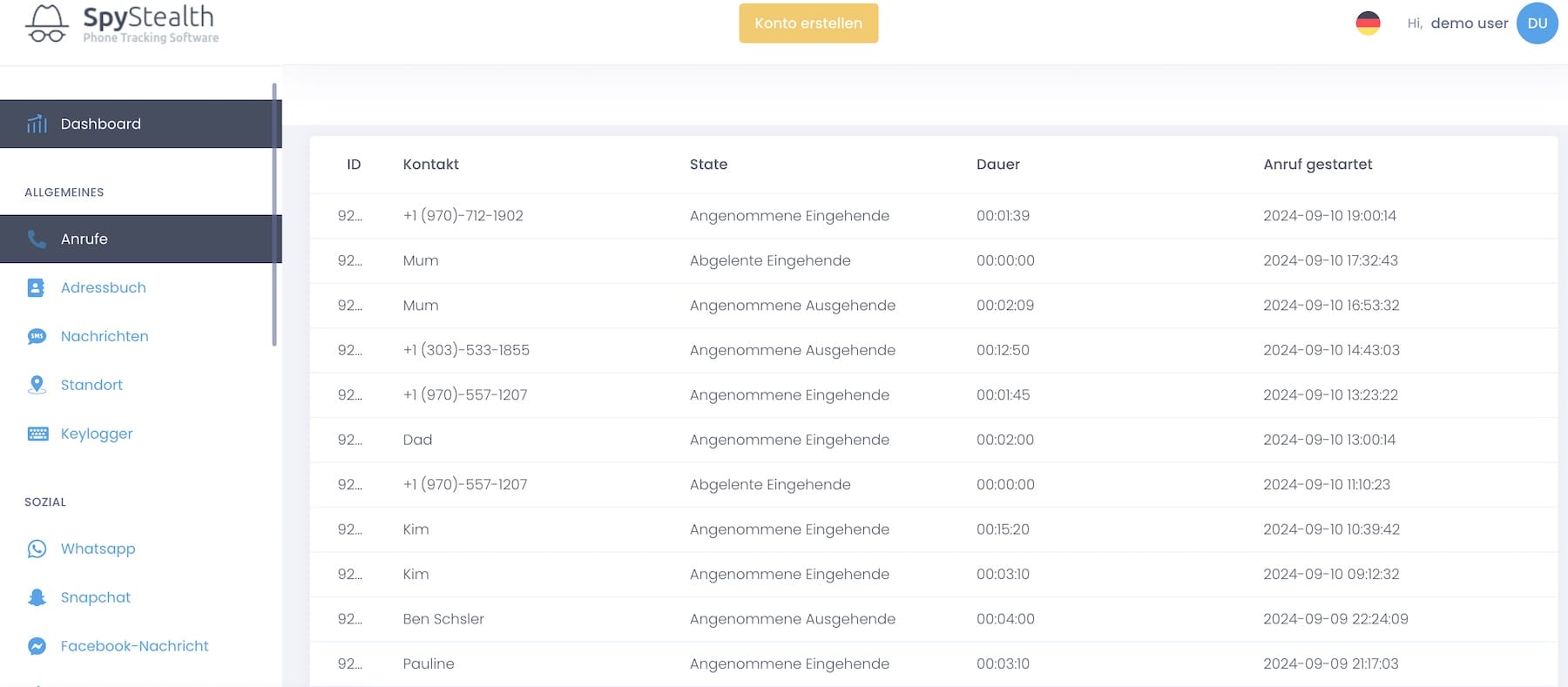1568x687 pixels.
Task: Click the SpyStealth spy logo icon
Action: (47, 24)
